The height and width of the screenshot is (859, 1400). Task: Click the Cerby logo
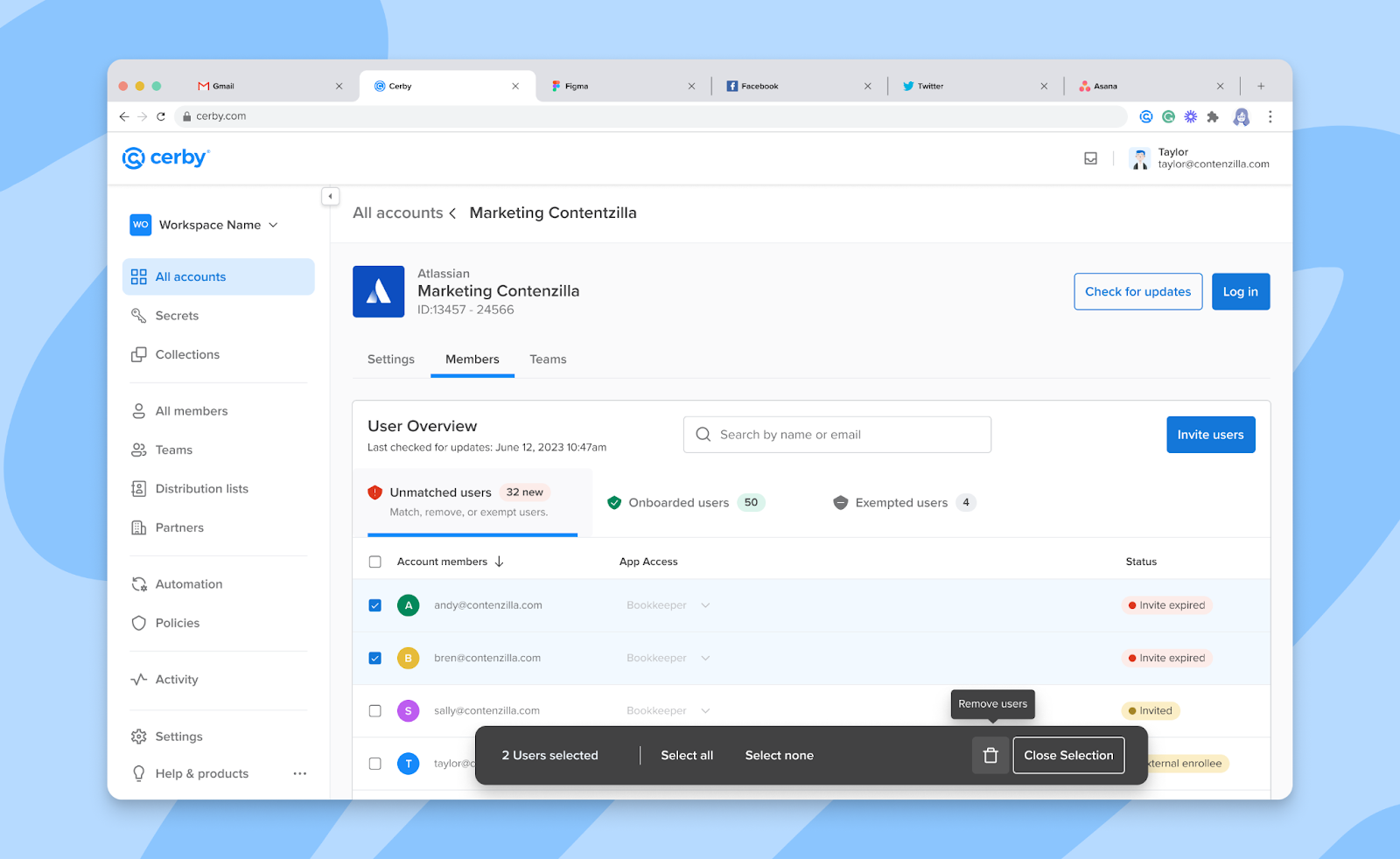pos(166,157)
